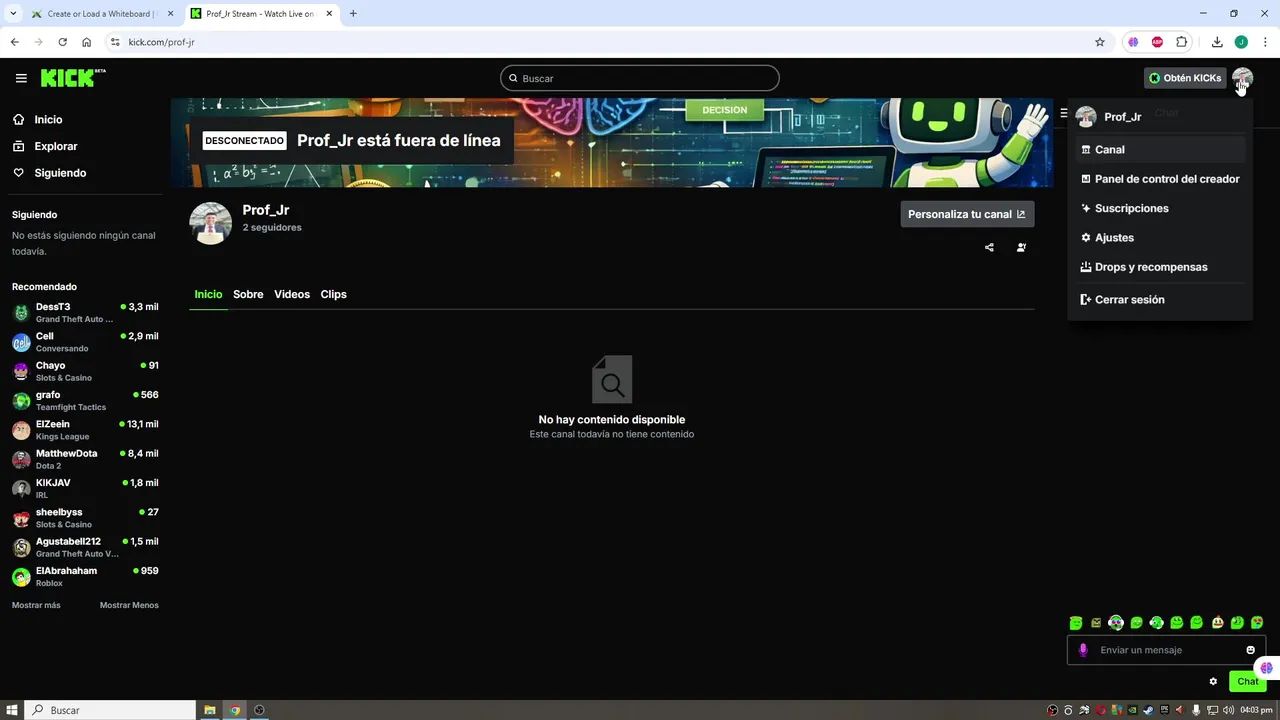Open Explorar in the left sidebar

point(55,146)
